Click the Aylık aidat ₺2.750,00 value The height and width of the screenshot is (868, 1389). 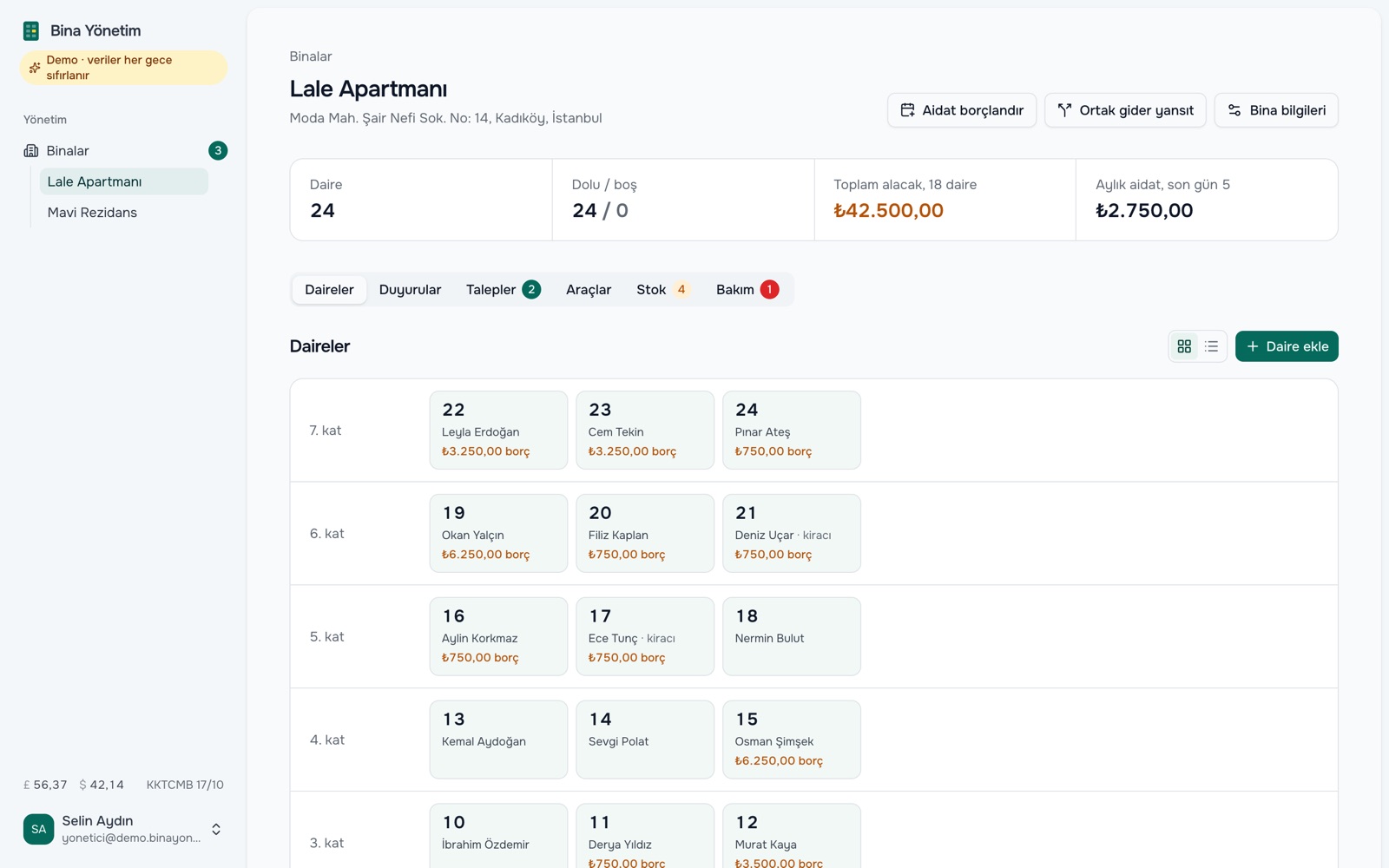1144,211
